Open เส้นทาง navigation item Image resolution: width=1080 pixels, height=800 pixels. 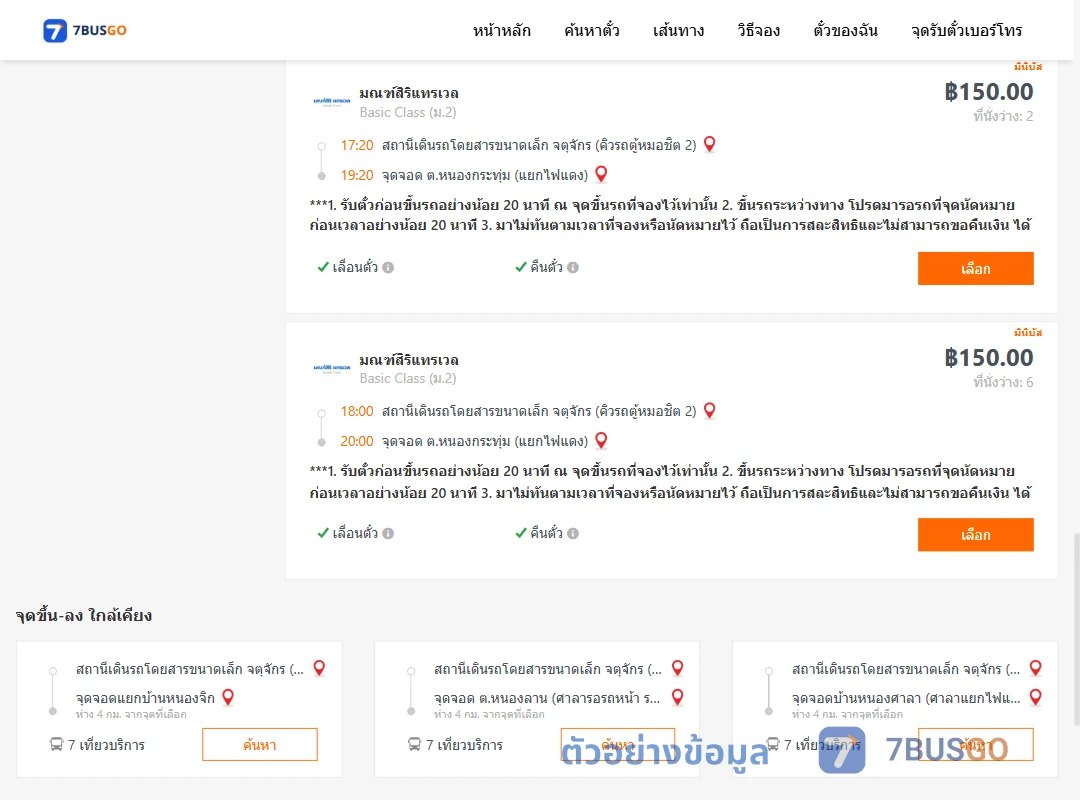pos(678,30)
